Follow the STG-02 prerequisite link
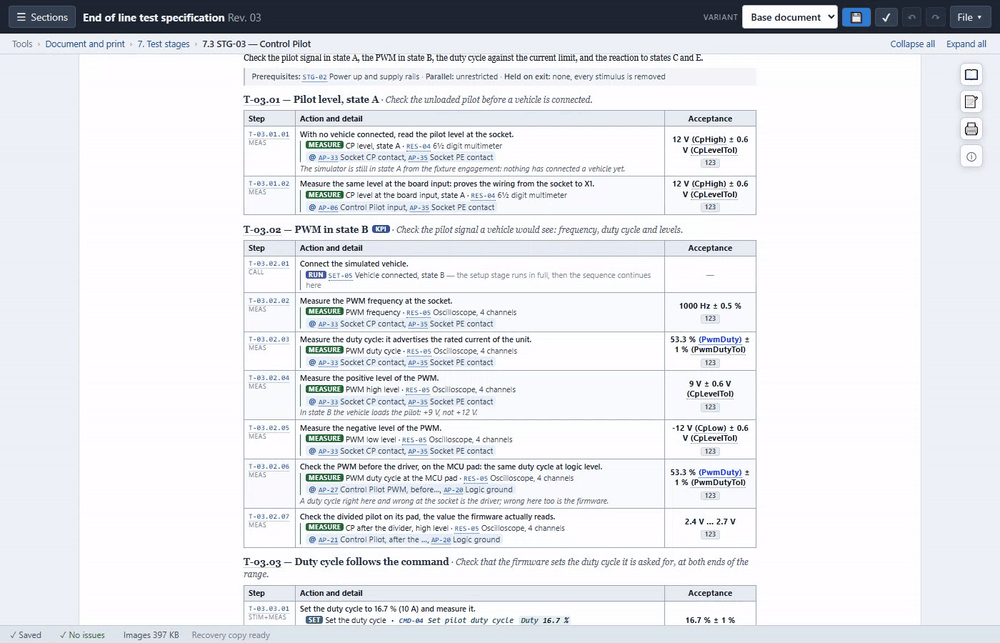The height and width of the screenshot is (643, 1000). coord(314,77)
